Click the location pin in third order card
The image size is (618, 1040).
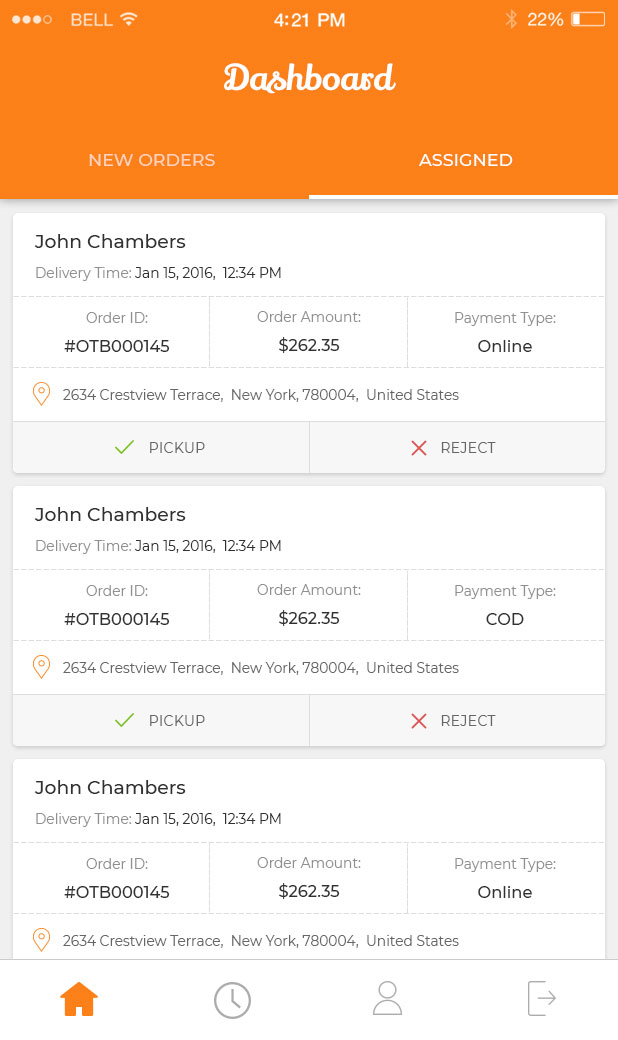click(41, 940)
